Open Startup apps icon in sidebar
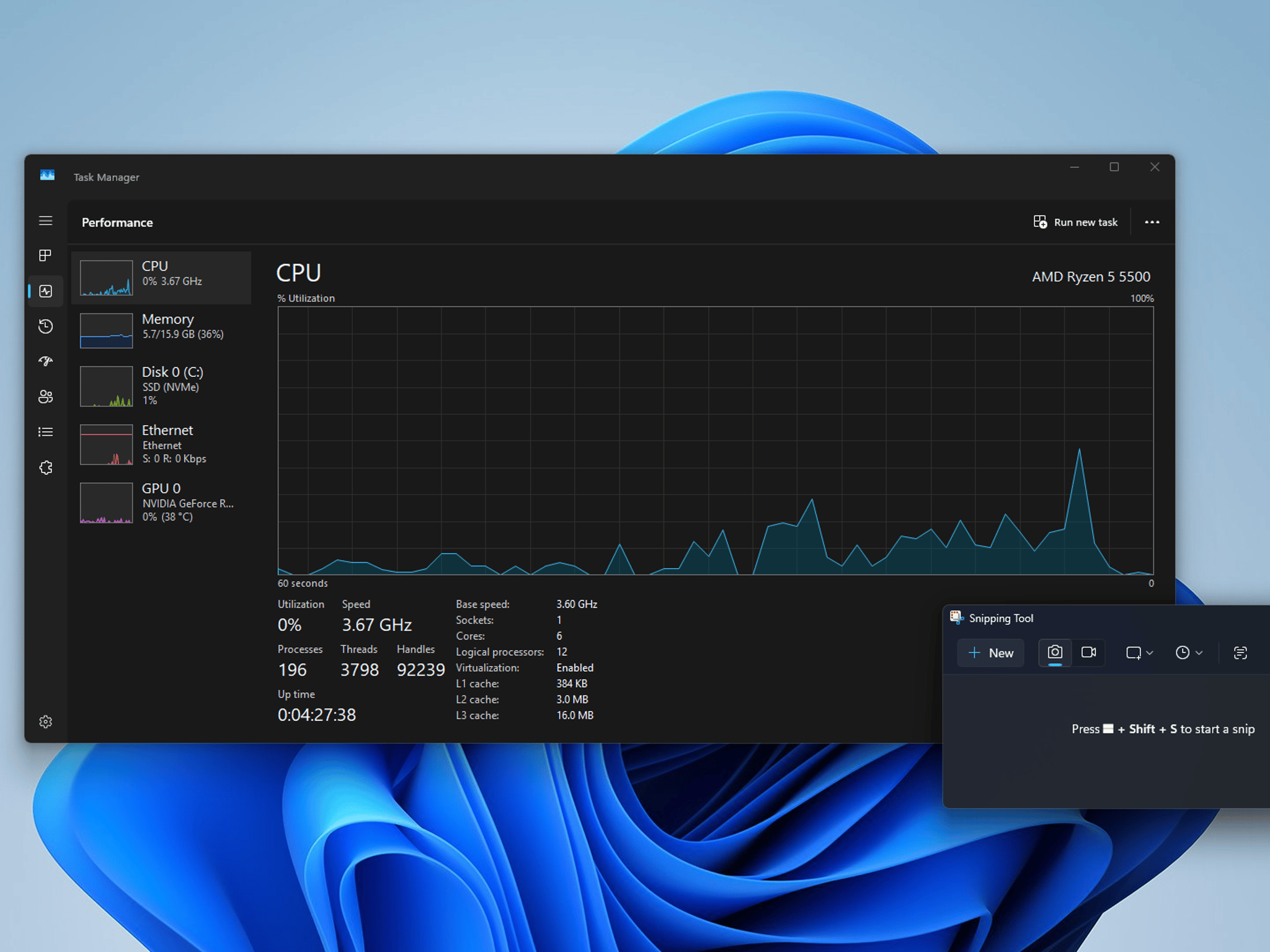 [x=45, y=361]
